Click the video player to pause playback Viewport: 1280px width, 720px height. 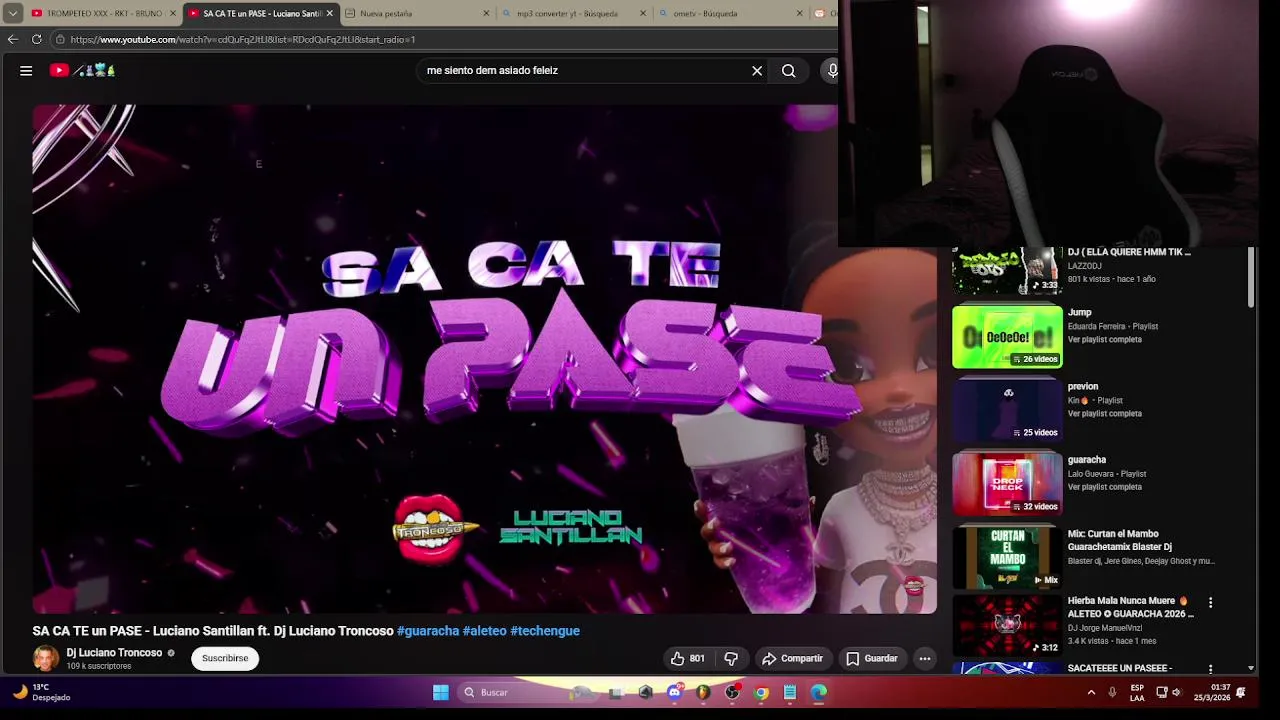pos(484,359)
